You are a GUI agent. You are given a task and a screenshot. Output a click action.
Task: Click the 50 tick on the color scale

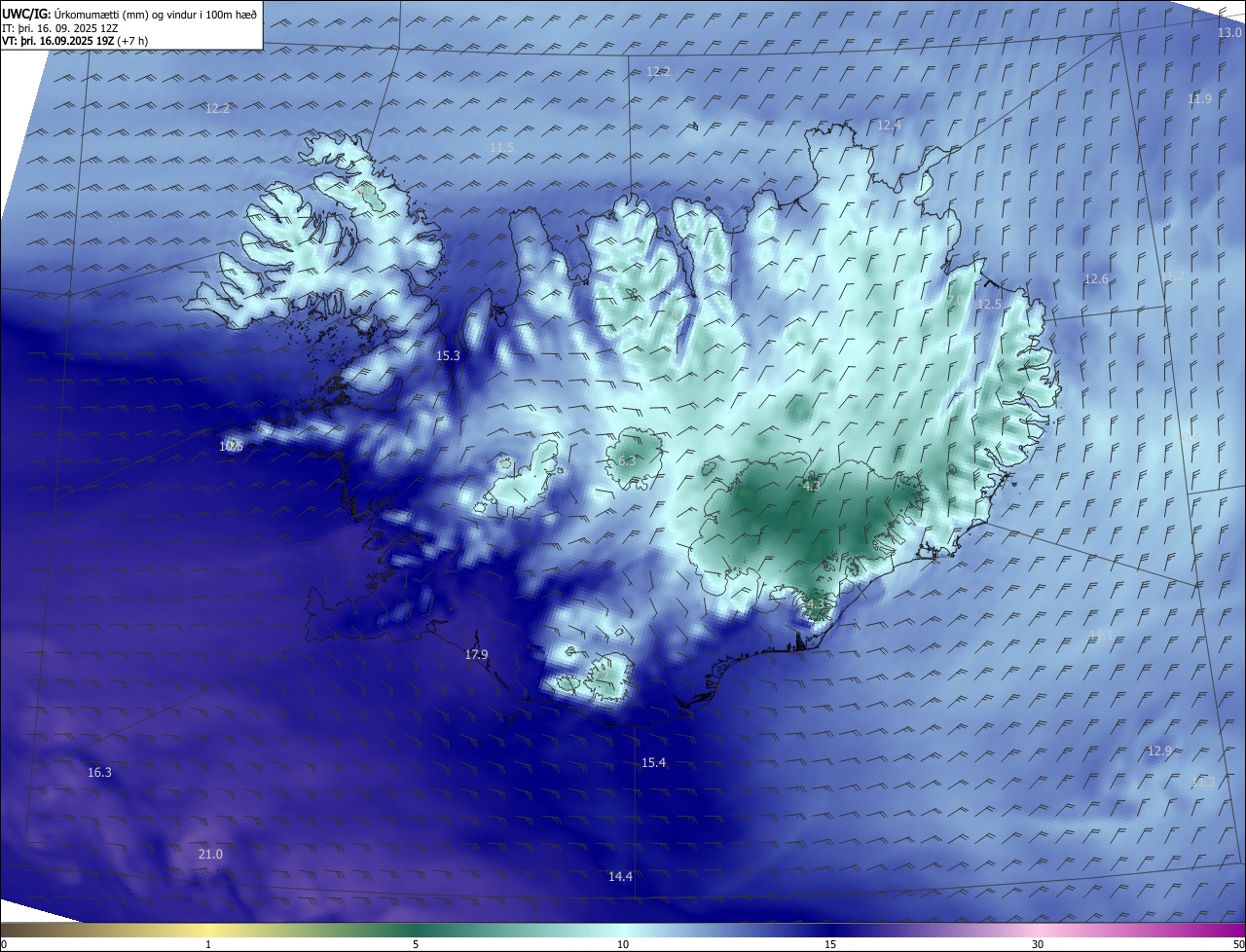pos(1237,944)
